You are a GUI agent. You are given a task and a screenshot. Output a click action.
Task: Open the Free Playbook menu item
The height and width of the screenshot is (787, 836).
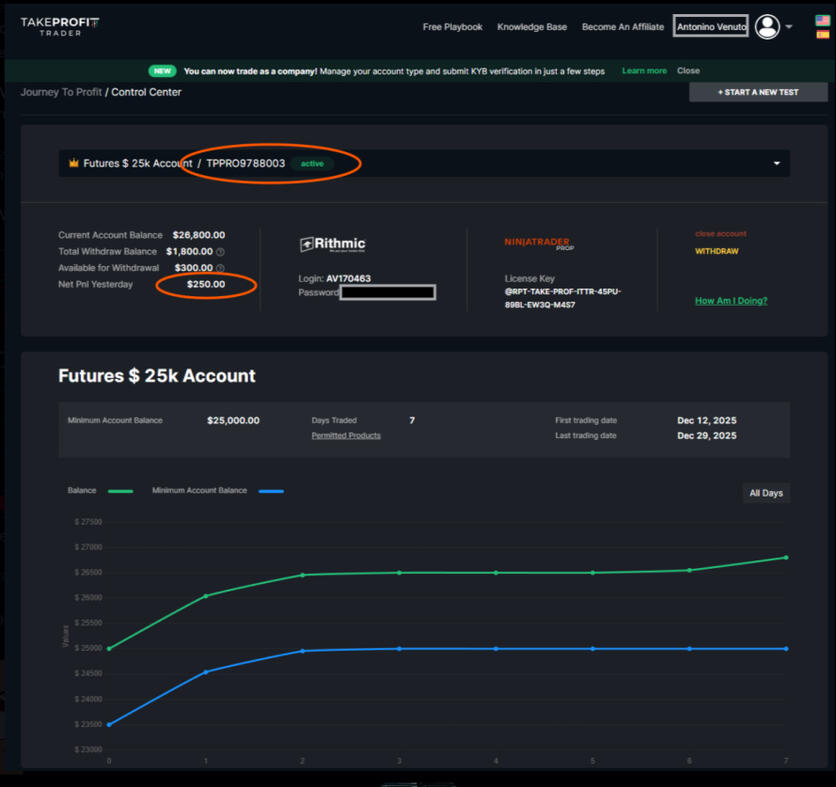pos(452,27)
